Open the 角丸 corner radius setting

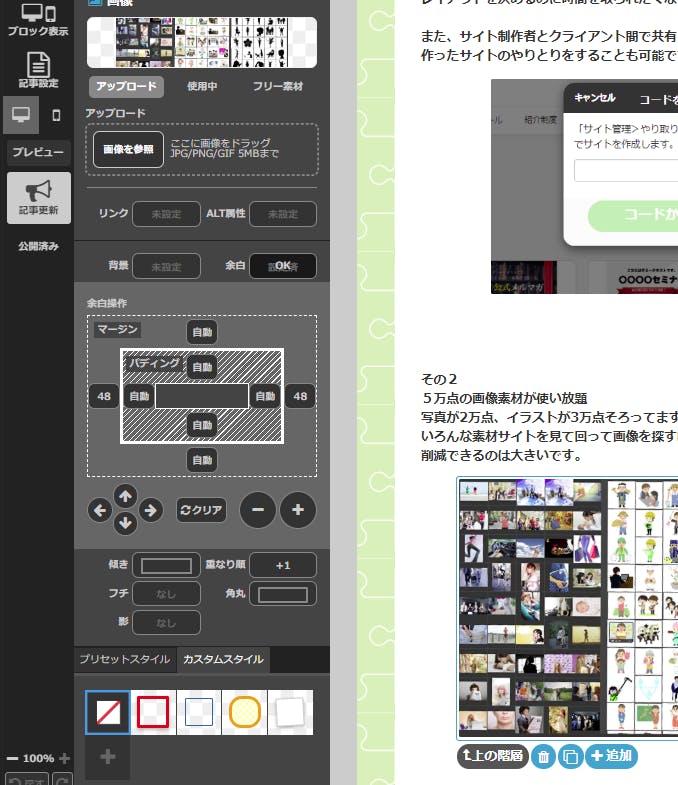283,594
